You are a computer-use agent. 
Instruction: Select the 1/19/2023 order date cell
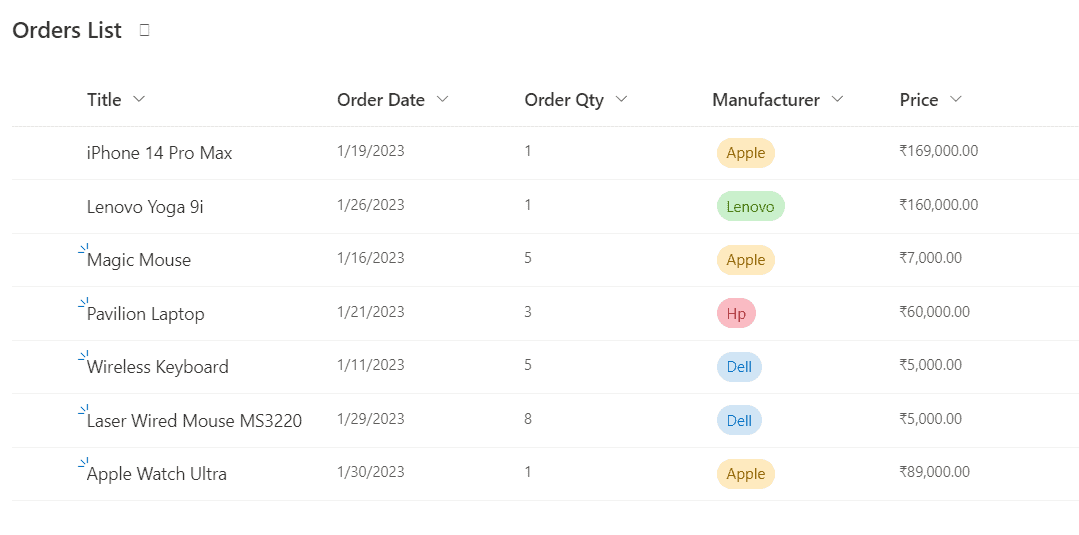click(x=371, y=151)
